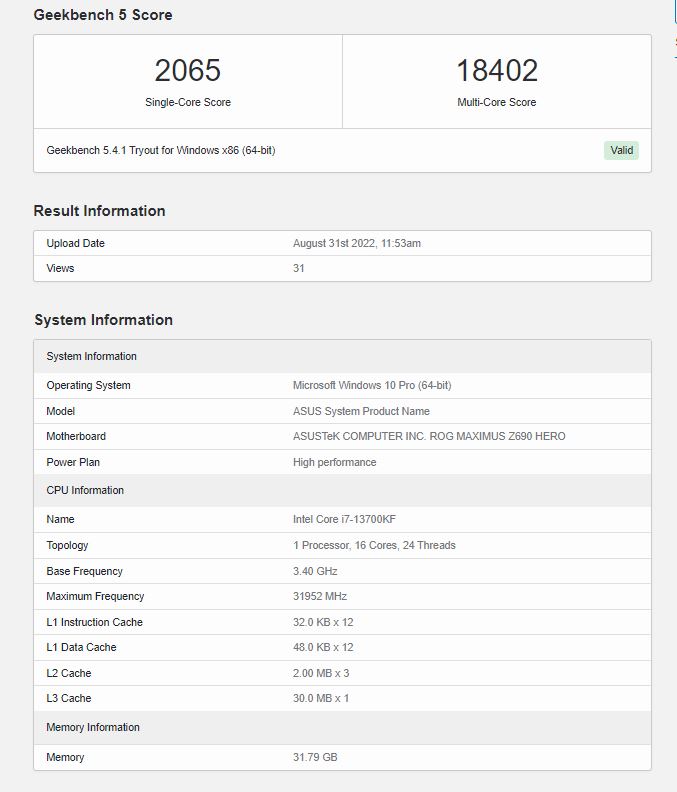677x792 pixels.
Task: Click the Power Plan label
Action: pyautogui.click(x=73, y=462)
